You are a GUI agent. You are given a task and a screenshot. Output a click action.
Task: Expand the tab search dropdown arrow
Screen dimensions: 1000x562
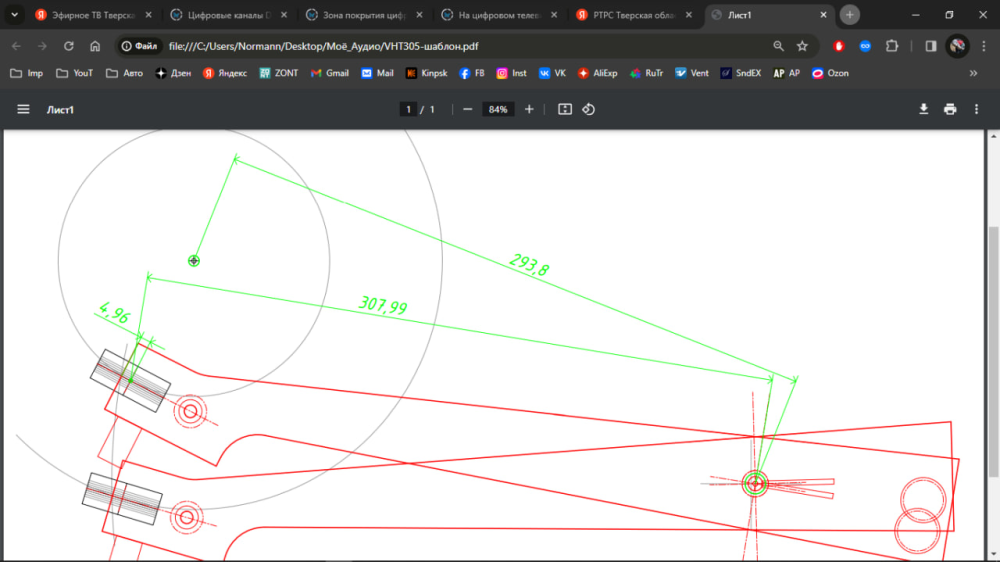click(14, 15)
